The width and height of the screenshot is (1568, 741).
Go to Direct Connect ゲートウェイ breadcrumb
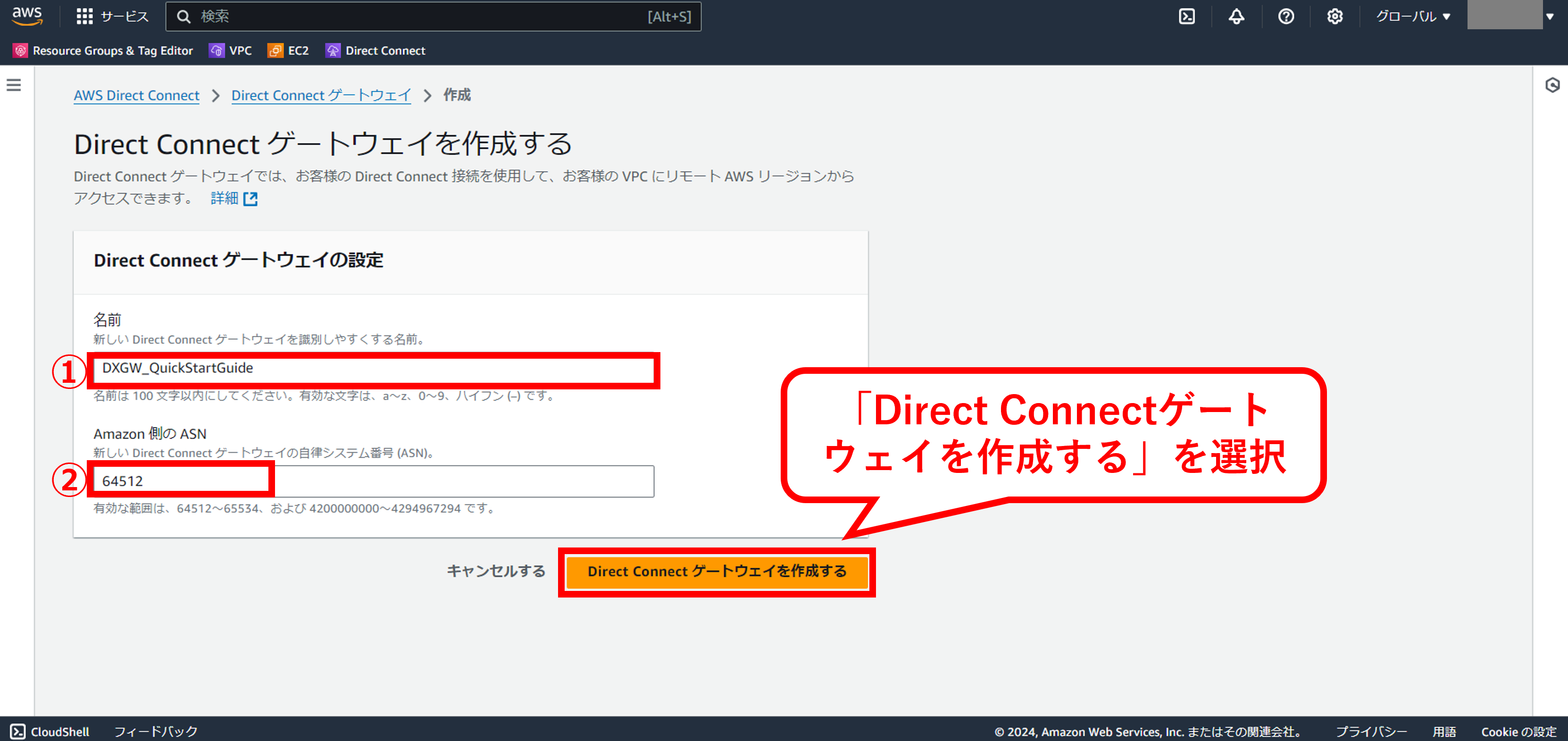coord(321,96)
